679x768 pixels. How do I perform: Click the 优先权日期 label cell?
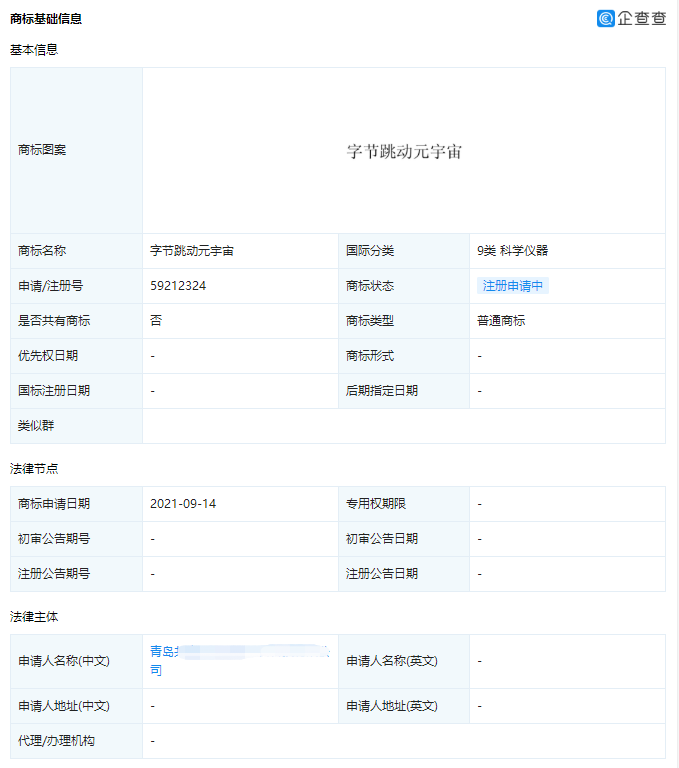[x=76, y=356]
